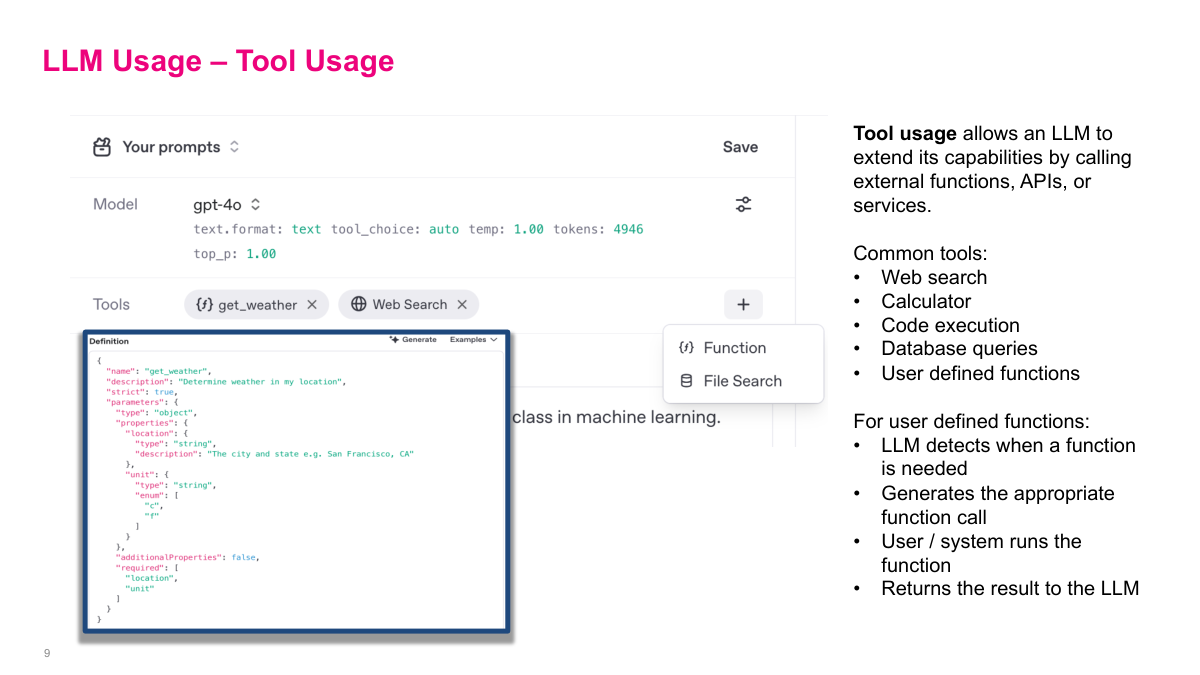The height and width of the screenshot is (675, 1200).
Task: Click the Web Search tool label
Action: 409,304
